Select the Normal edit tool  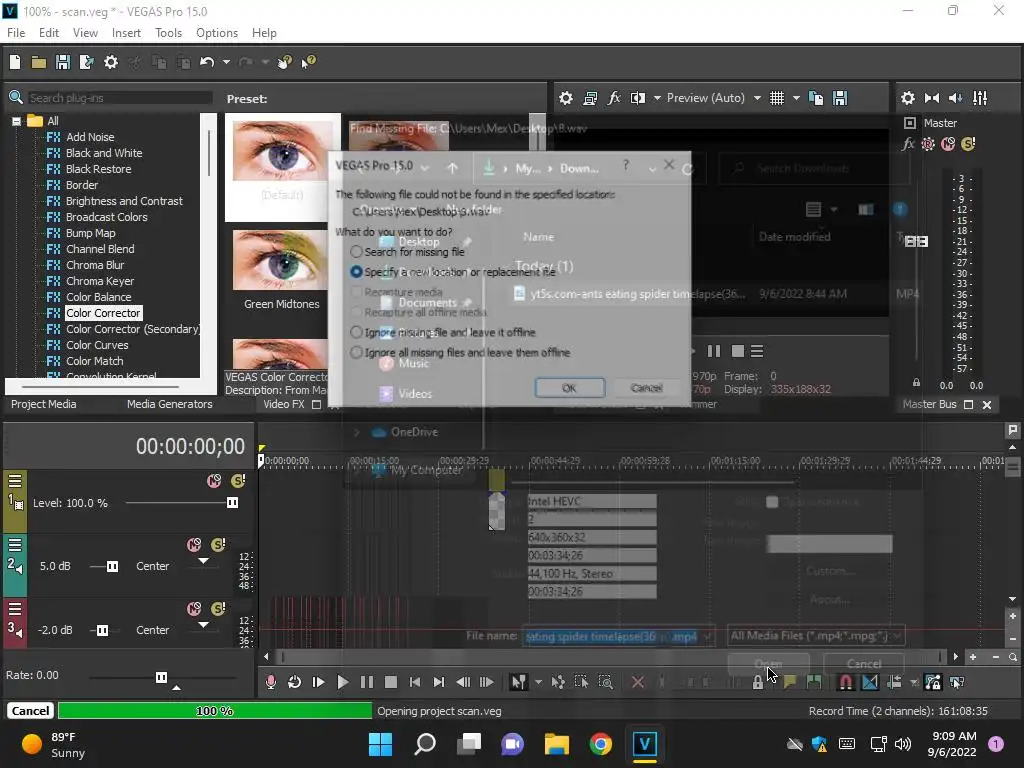[519, 682]
